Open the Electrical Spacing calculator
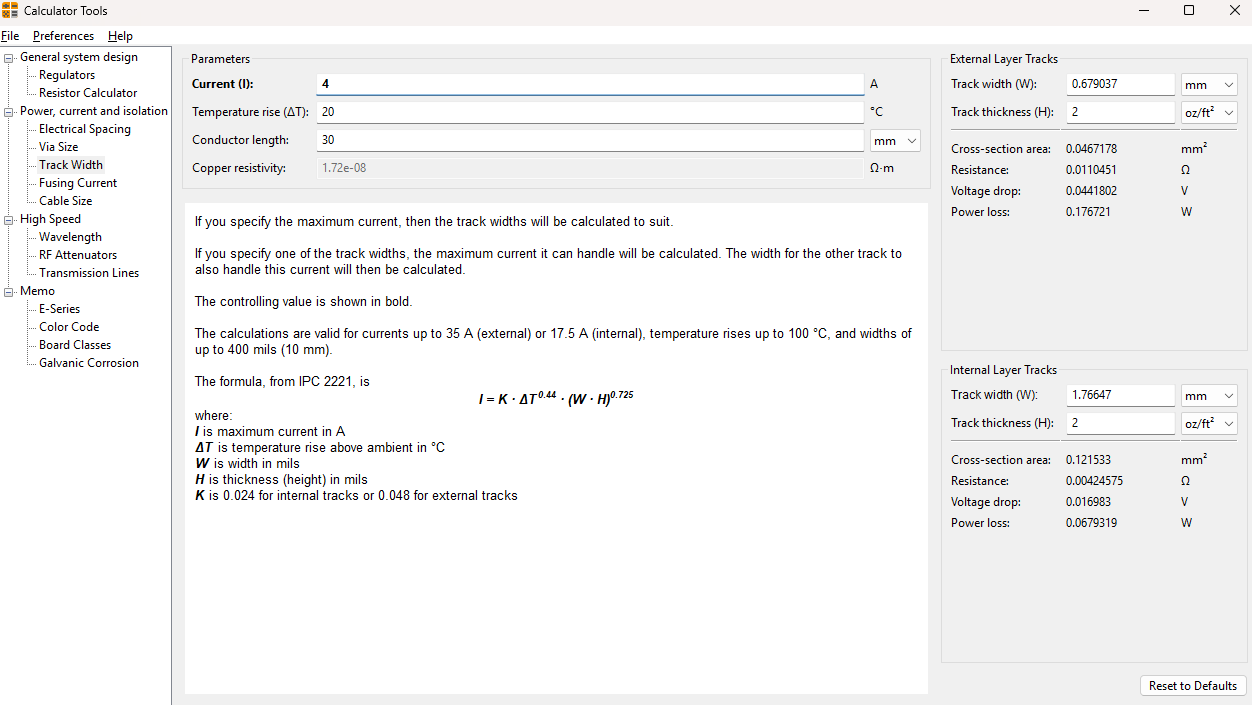The image size is (1252, 705). 85,129
